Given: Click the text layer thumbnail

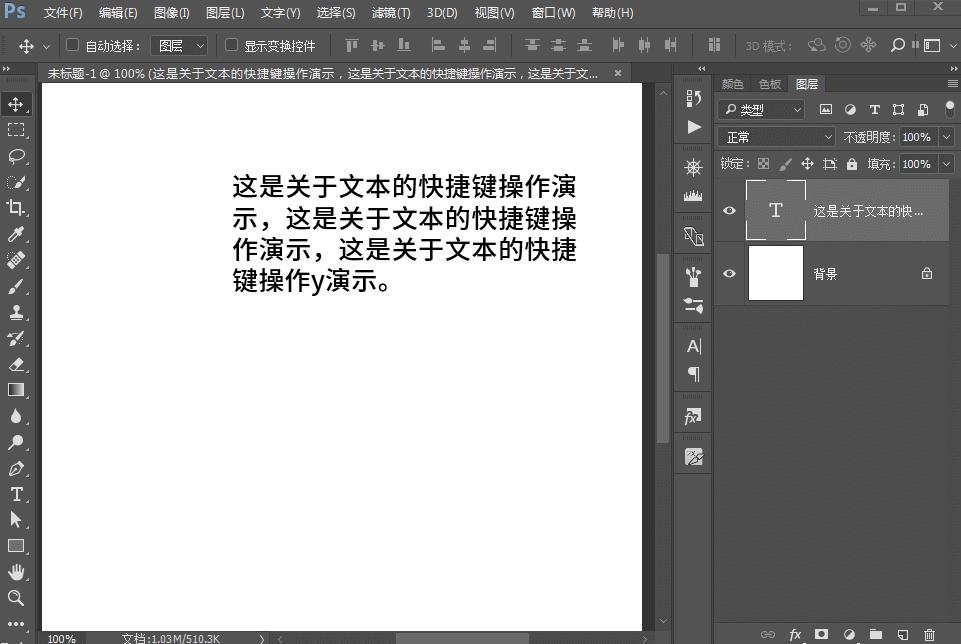Looking at the screenshot, I should click(776, 210).
